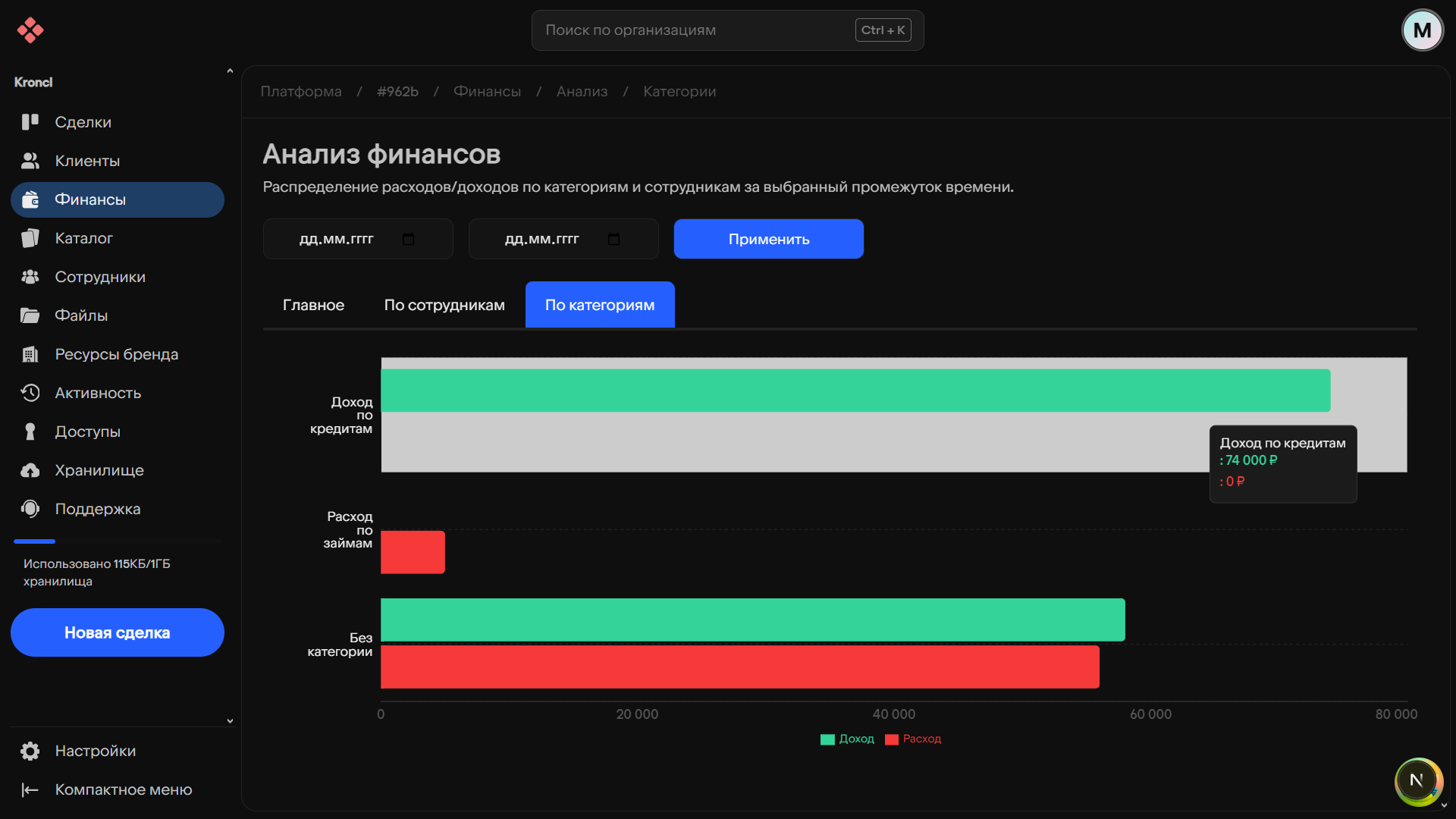Click the Сделки kanban icon in sidebar

click(x=30, y=122)
